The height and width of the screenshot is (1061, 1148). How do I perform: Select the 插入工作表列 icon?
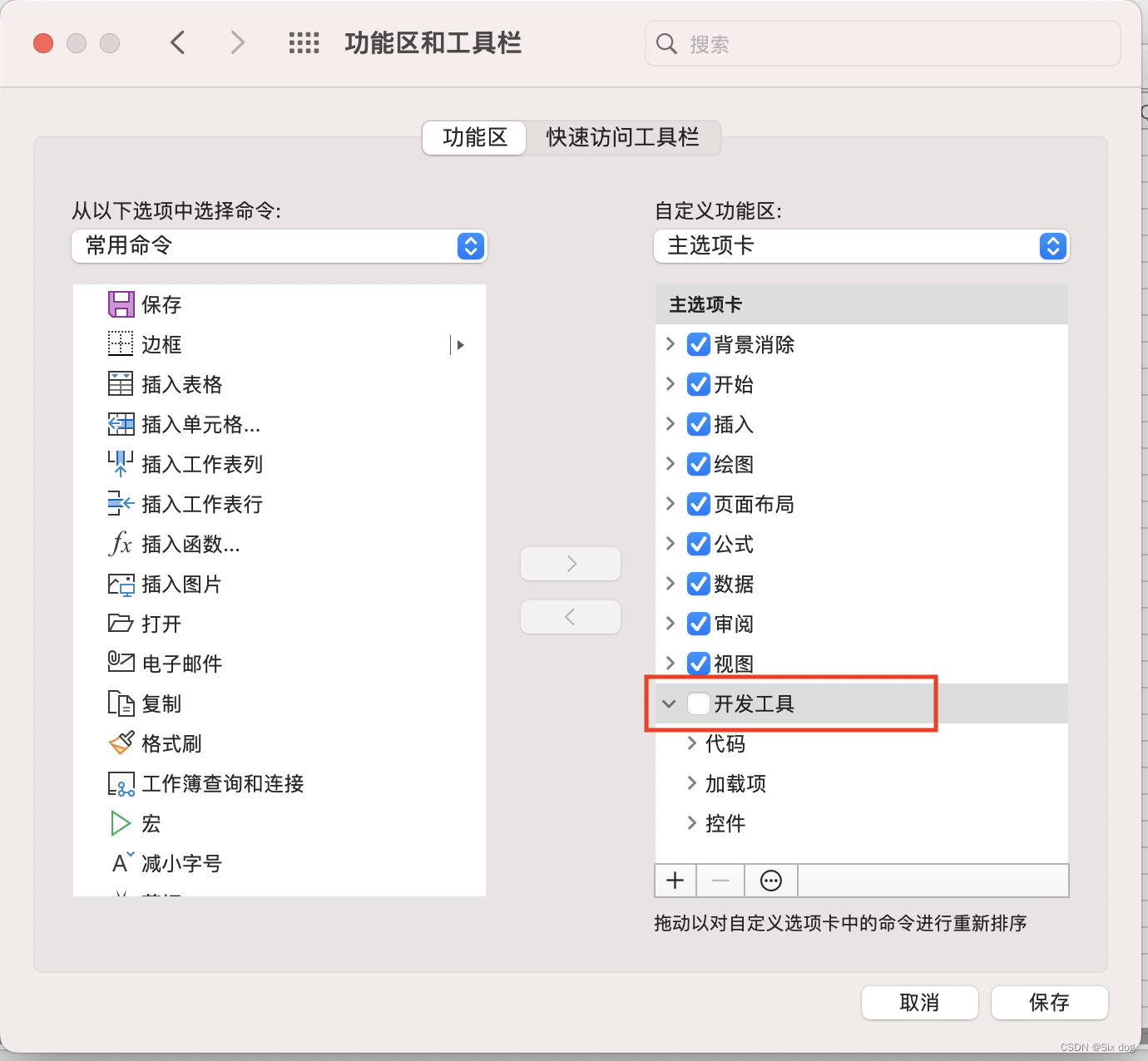[x=121, y=464]
